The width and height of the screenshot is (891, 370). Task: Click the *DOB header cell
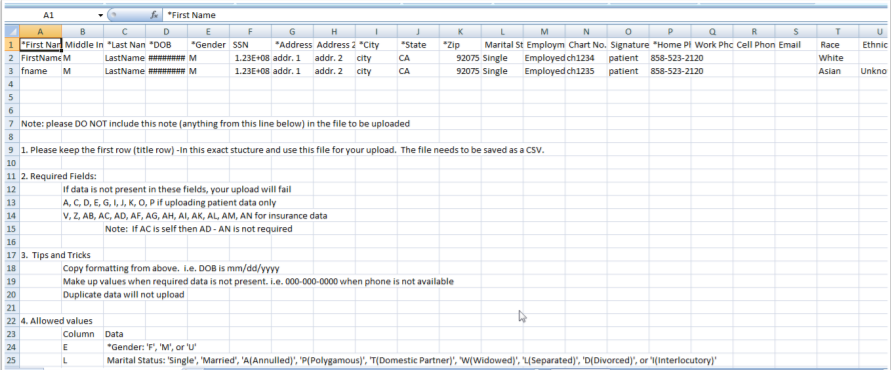[x=166, y=44]
